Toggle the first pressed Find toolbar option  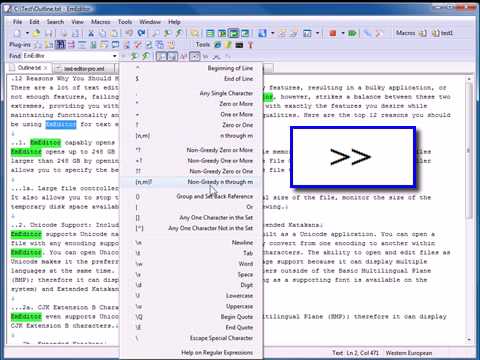click(161, 56)
